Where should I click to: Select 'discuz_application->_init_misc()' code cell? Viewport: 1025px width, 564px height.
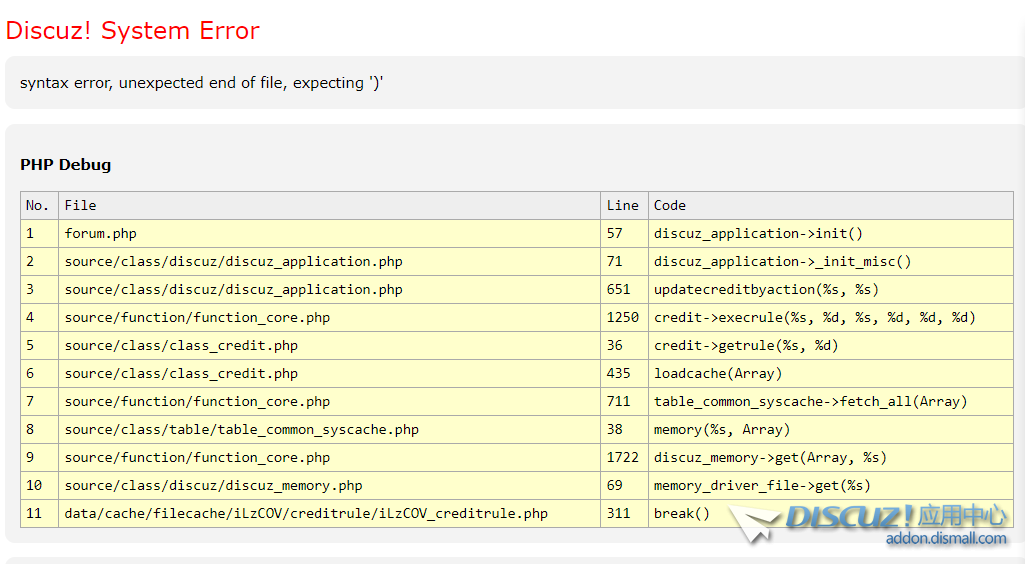(831, 261)
